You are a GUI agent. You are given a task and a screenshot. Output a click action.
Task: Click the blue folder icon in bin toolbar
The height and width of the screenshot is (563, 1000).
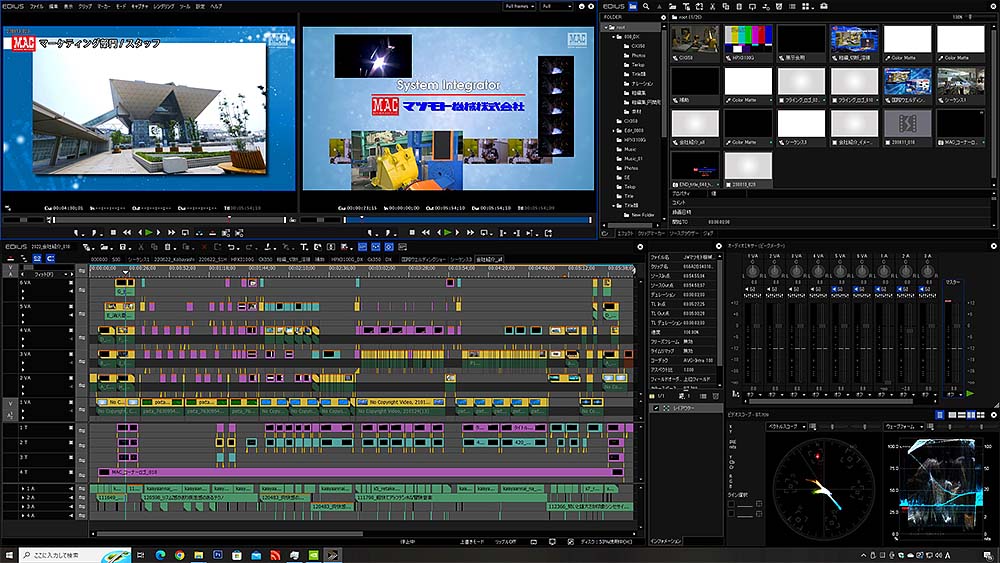[633, 6]
